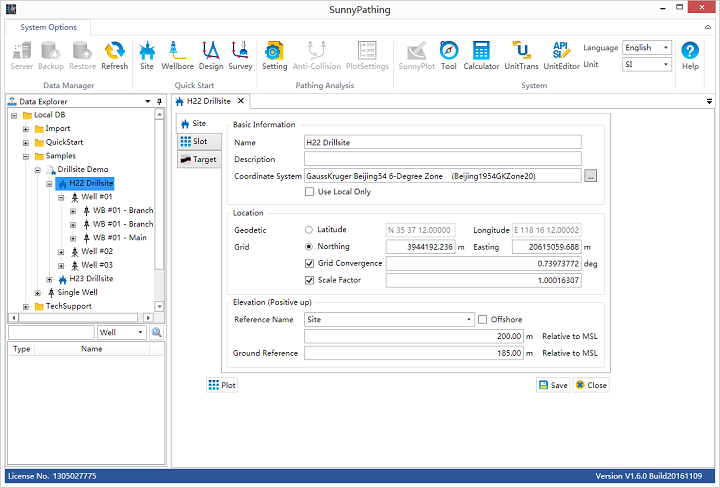Open the System Options ribbon tab
This screenshot has height=488, width=720.
click(48, 27)
